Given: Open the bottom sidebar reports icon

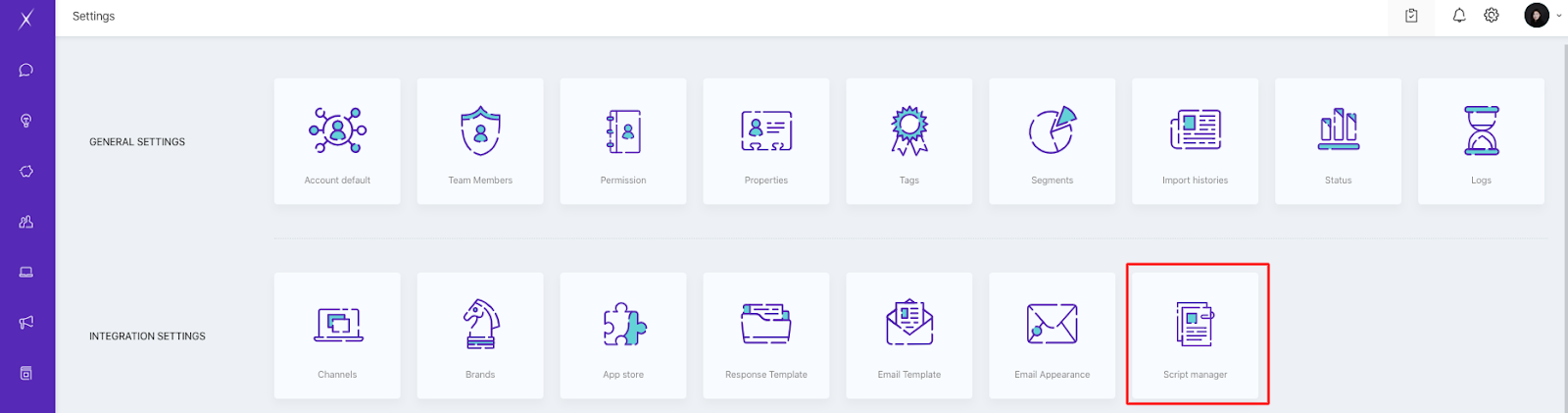Looking at the screenshot, I should pos(26,373).
